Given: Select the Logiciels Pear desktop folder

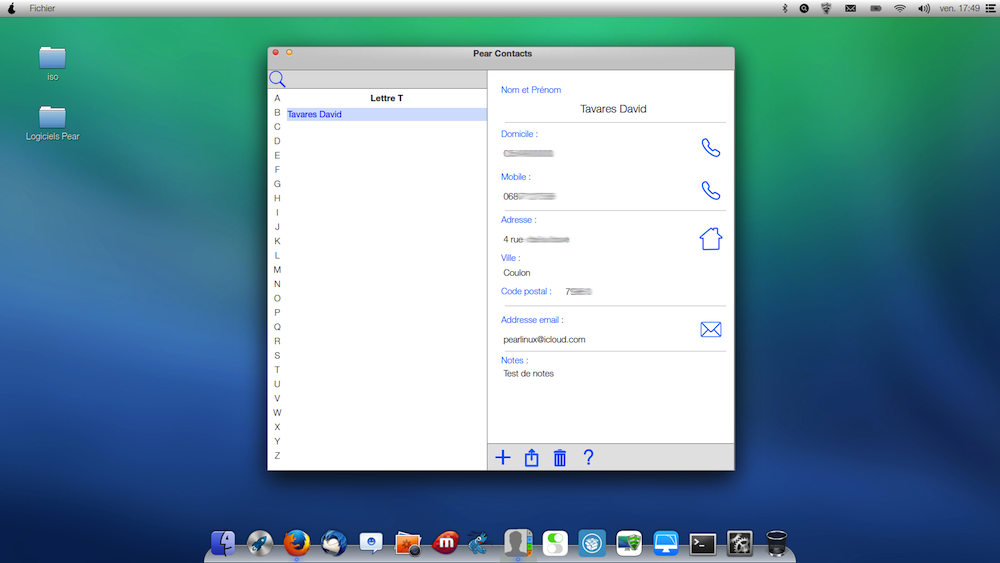Looking at the screenshot, I should click(x=52, y=123).
